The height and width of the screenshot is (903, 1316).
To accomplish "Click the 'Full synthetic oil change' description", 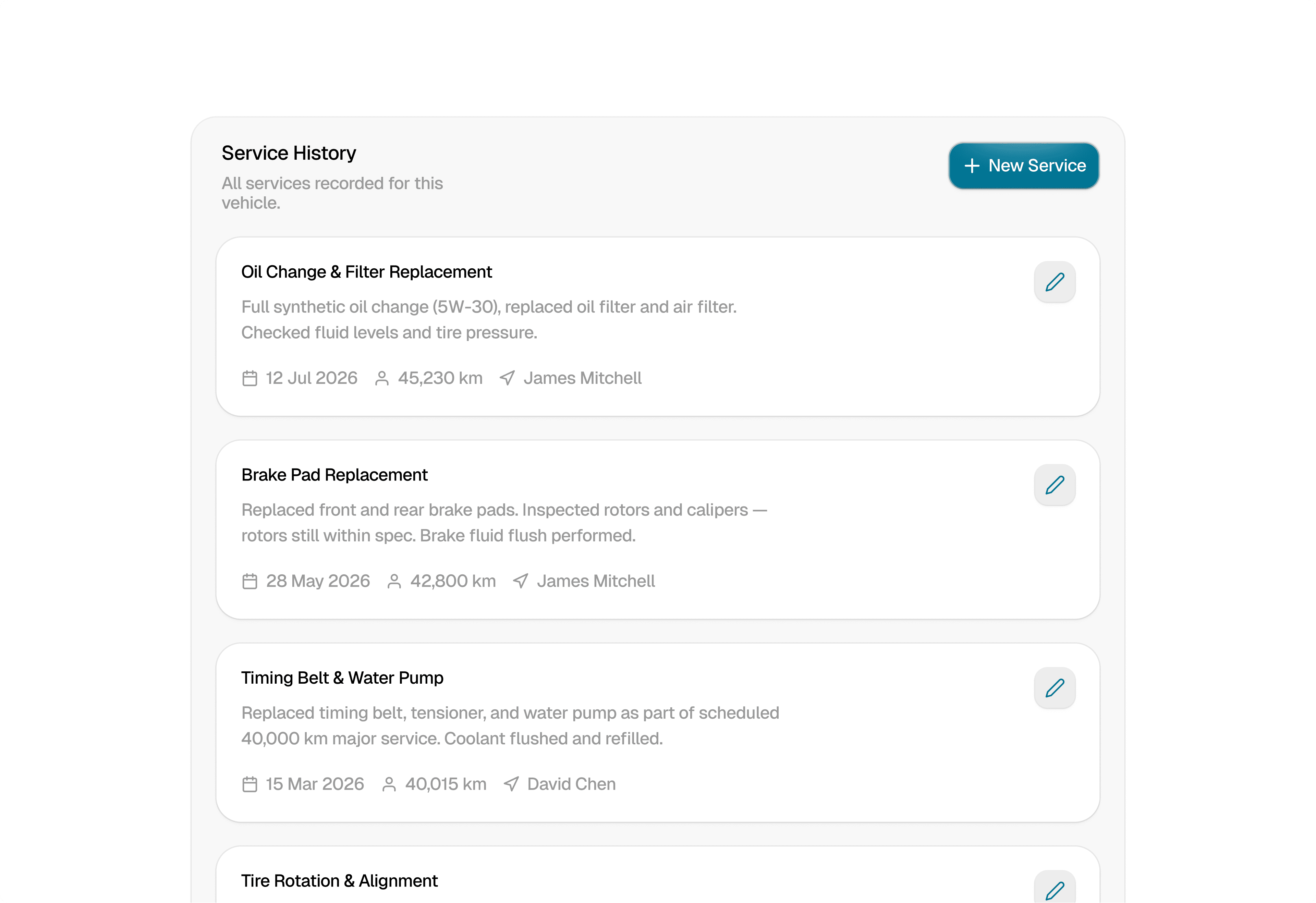I will tap(489, 320).
